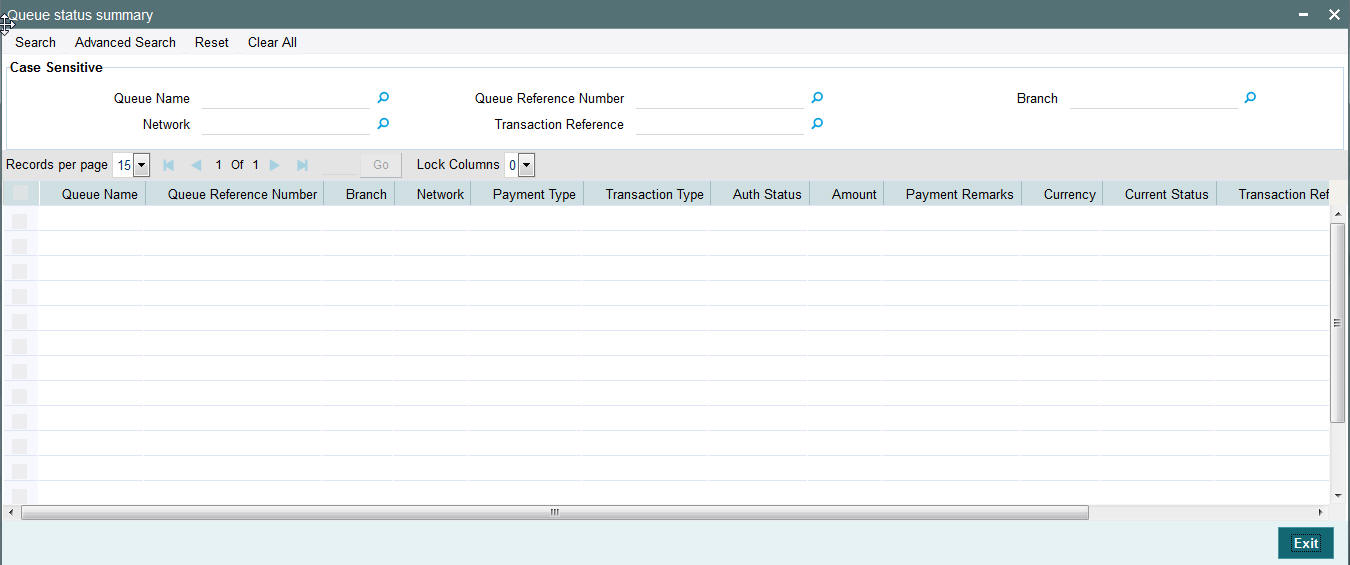Click into the Queue Name input field
The height and width of the screenshot is (565, 1350).
285,98
